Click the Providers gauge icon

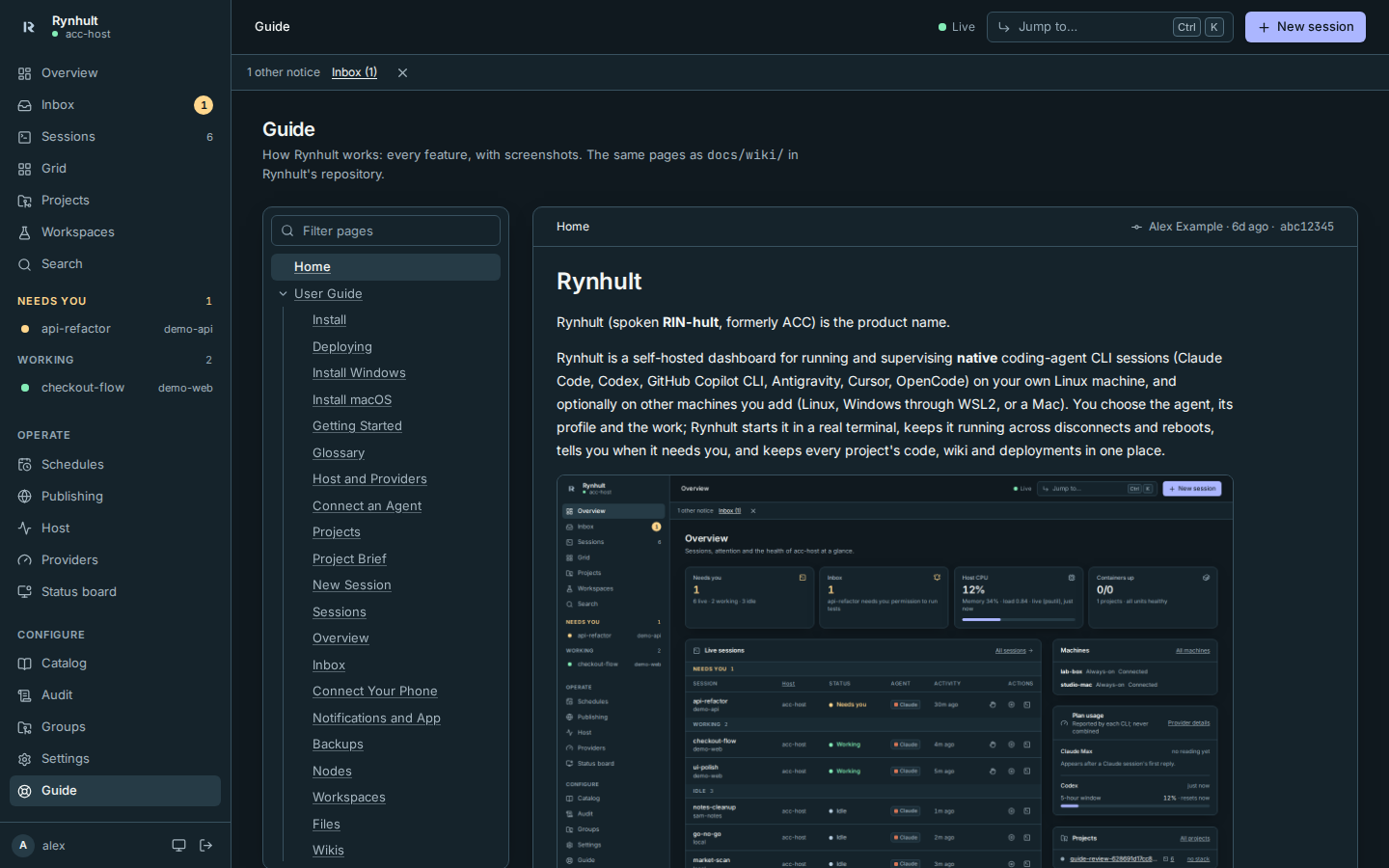24,560
